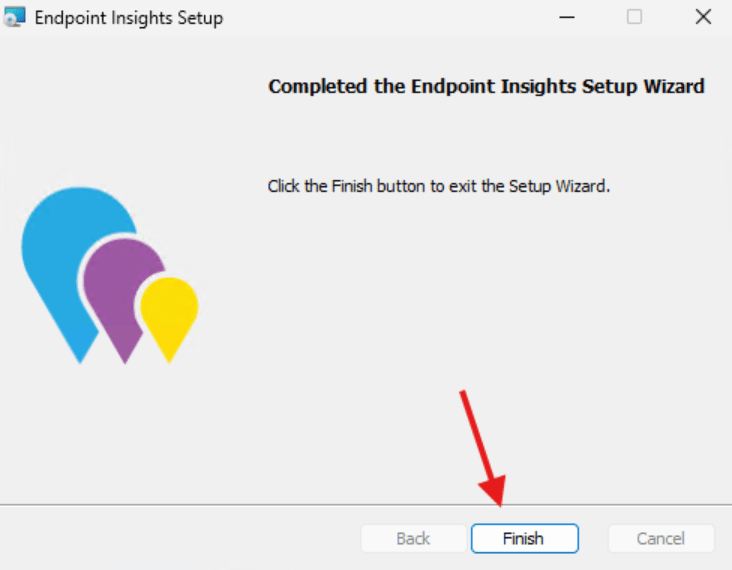Viewport: 732px width, 570px height.
Task: Click the greyed-out maximize window button
Action: [x=634, y=18]
